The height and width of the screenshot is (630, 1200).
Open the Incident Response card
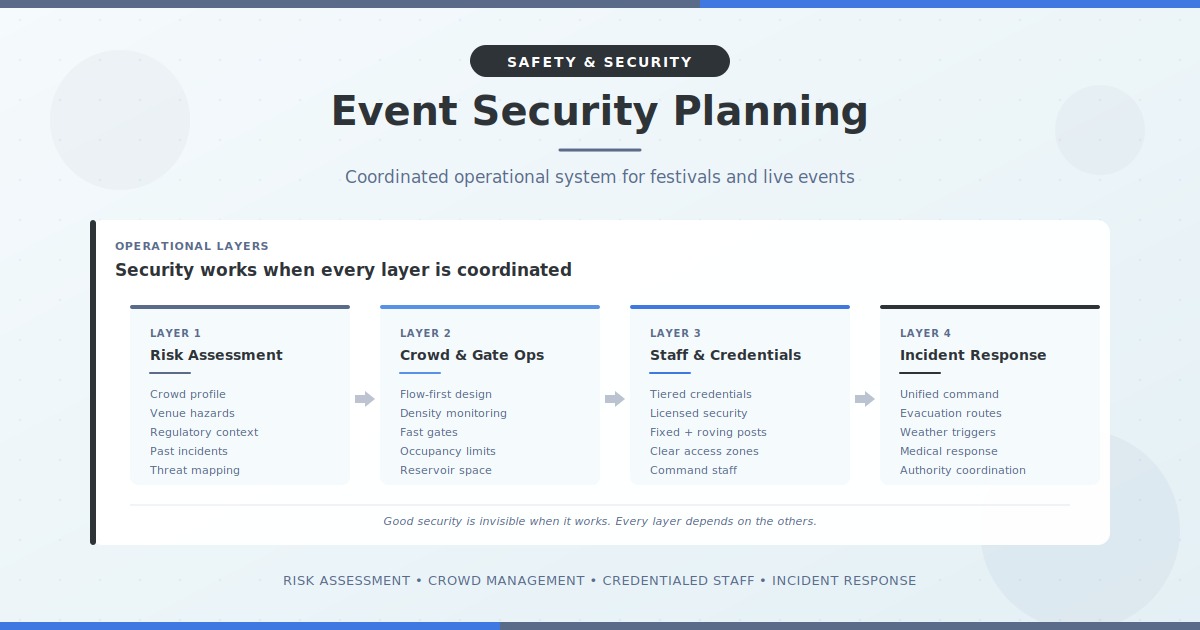tap(990, 394)
